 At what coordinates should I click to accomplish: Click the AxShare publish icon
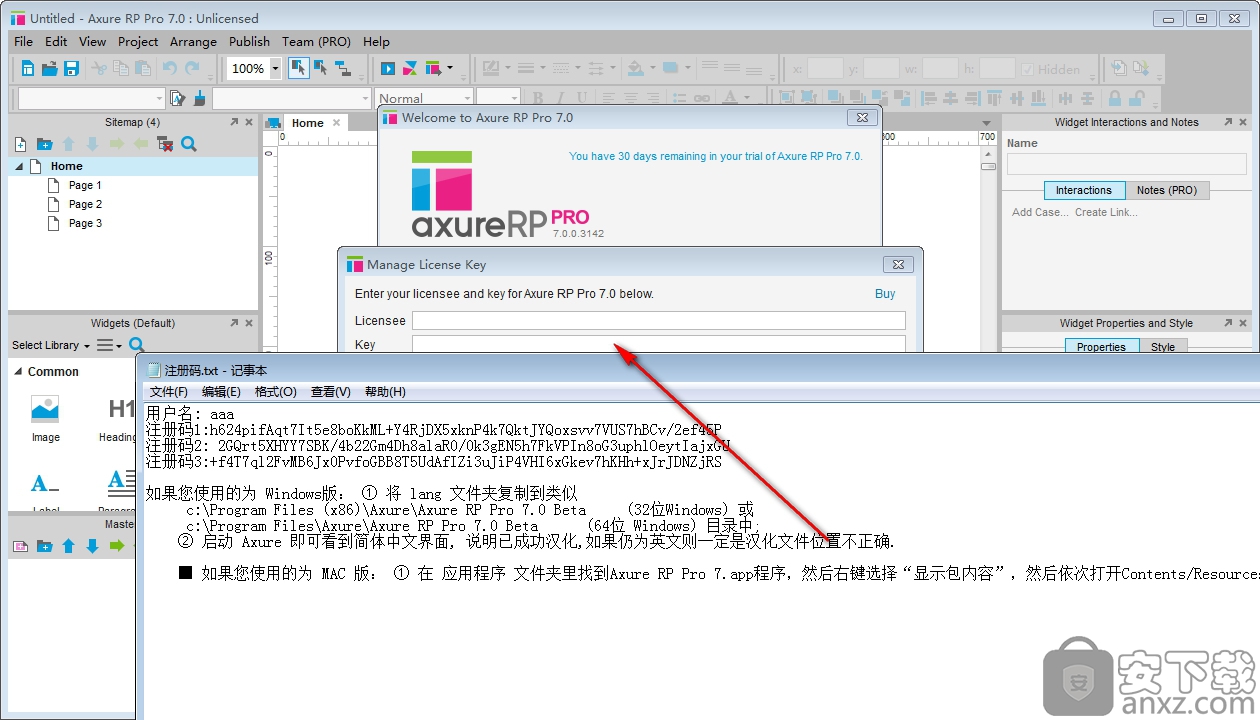(410, 68)
